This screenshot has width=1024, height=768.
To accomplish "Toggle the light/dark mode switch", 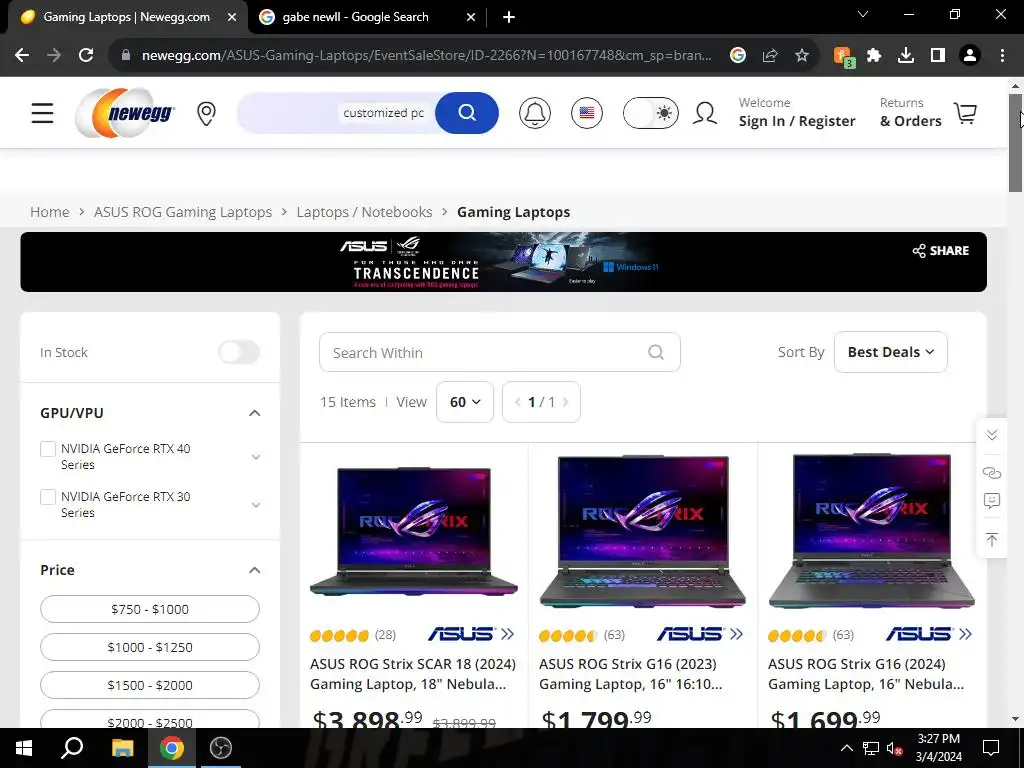I will click(650, 113).
